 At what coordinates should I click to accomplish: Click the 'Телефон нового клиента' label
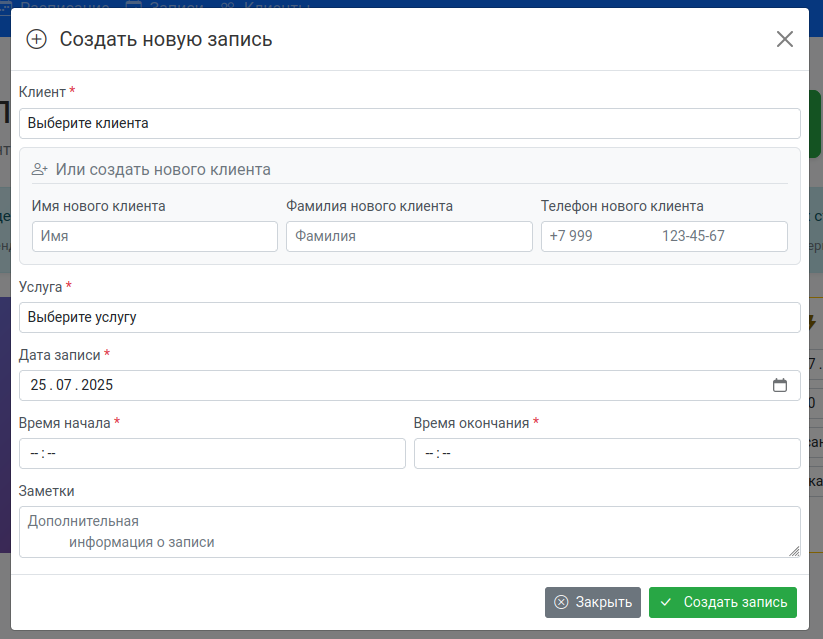[x=622, y=206]
